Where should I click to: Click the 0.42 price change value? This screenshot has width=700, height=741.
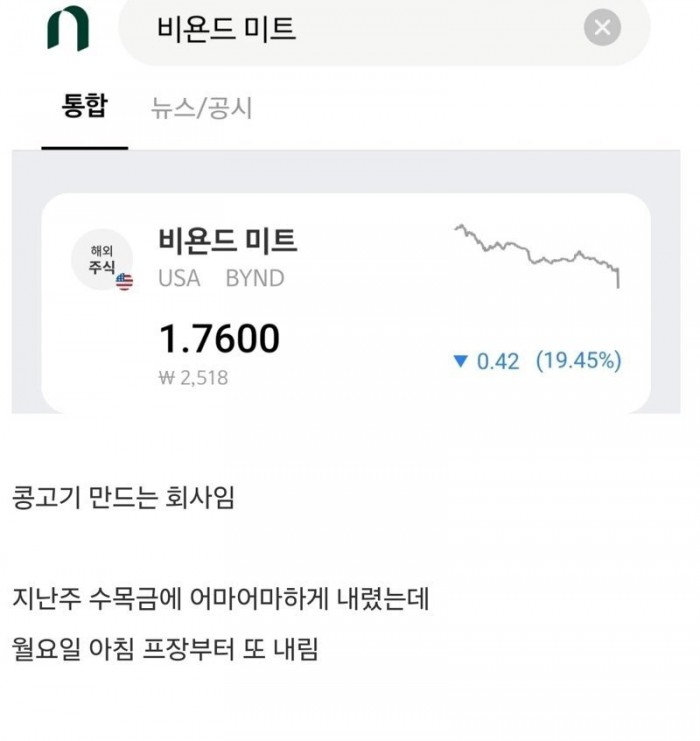tap(498, 361)
